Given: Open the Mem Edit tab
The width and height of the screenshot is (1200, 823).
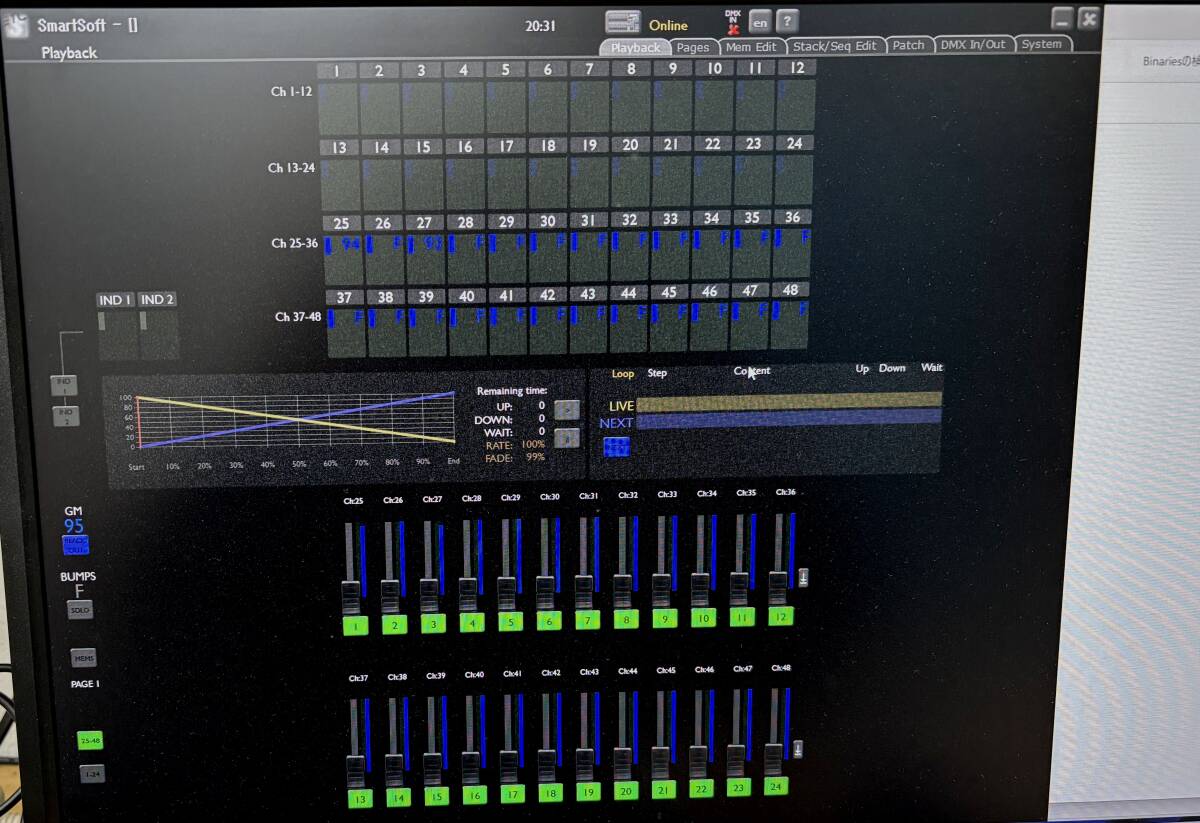Looking at the screenshot, I should pyautogui.click(x=751, y=47).
